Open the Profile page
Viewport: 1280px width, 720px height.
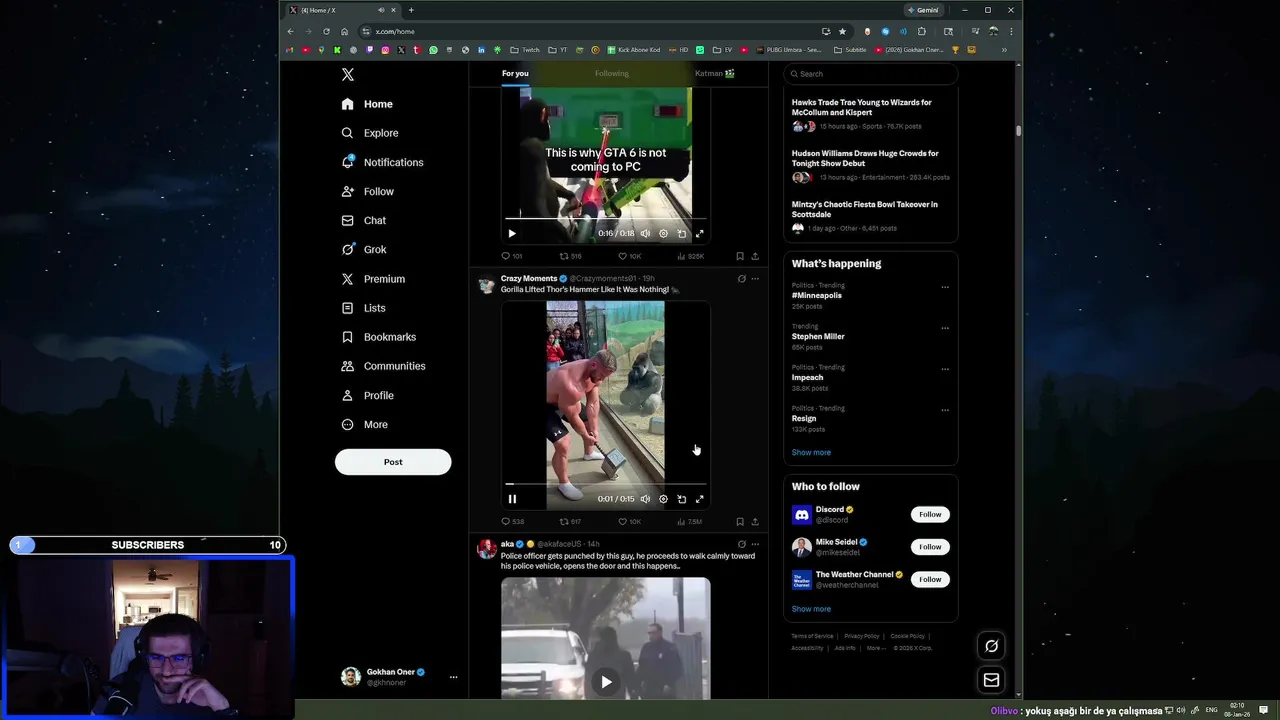point(367,395)
